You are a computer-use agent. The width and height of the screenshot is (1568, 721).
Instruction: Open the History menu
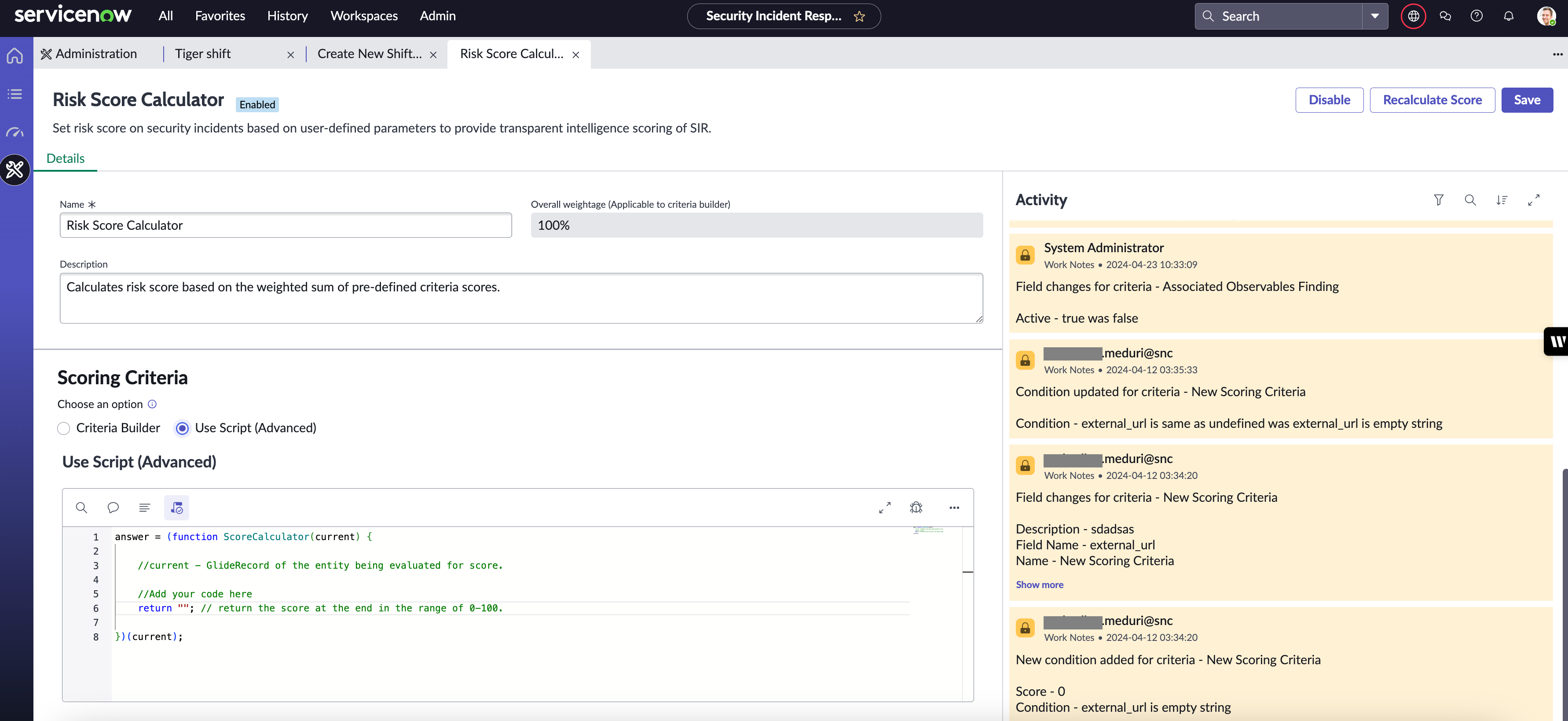coord(287,16)
